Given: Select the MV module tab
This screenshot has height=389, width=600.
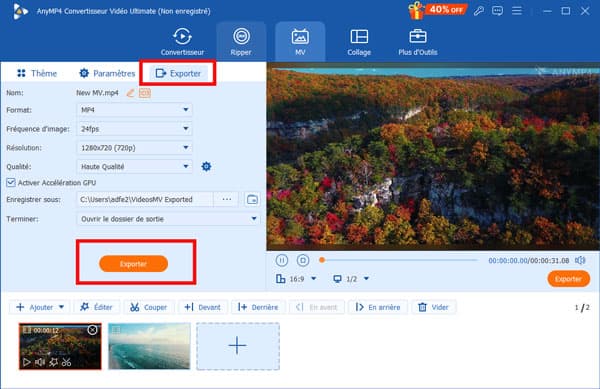Looking at the screenshot, I should pos(300,41).
